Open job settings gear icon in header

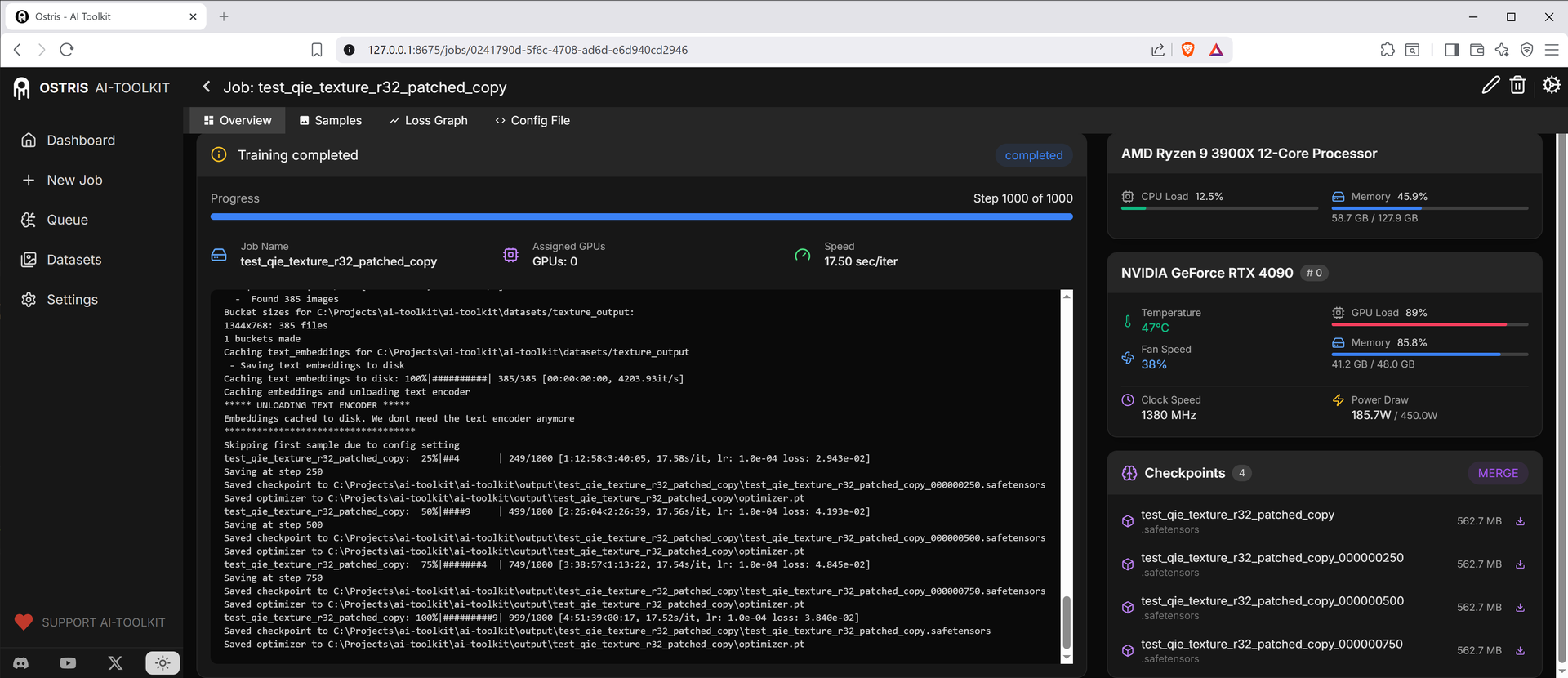1552,85
